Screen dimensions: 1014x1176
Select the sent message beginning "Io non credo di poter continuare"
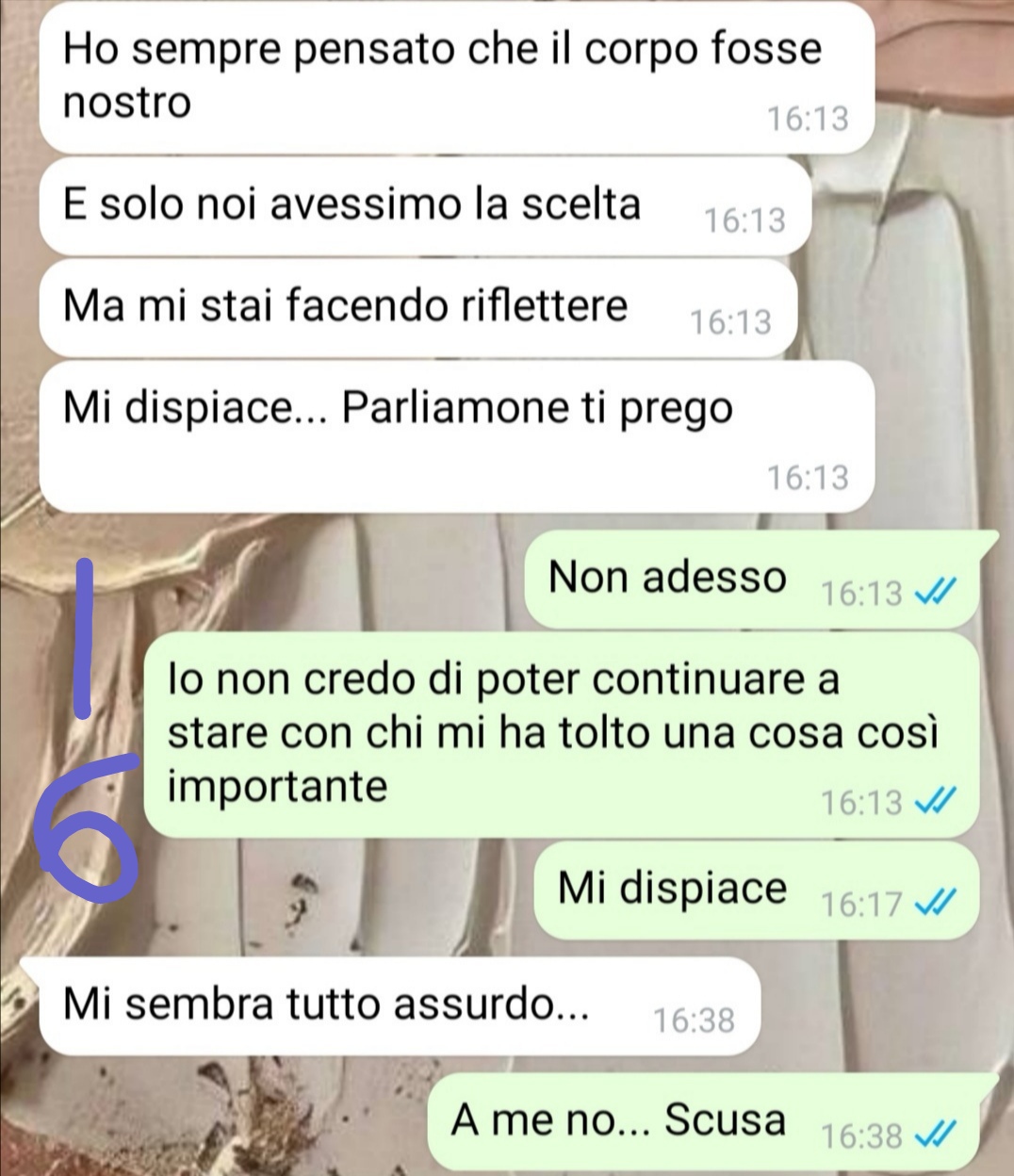563,735
